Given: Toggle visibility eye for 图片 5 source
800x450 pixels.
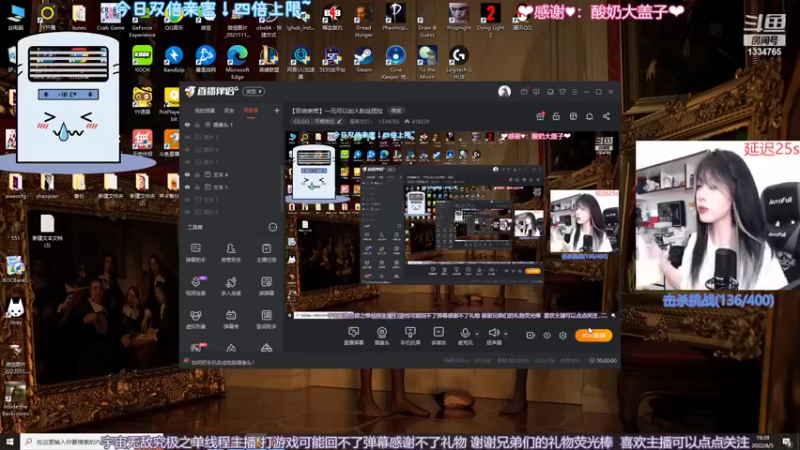Looking at the screenshot, I should click(187, 137).
